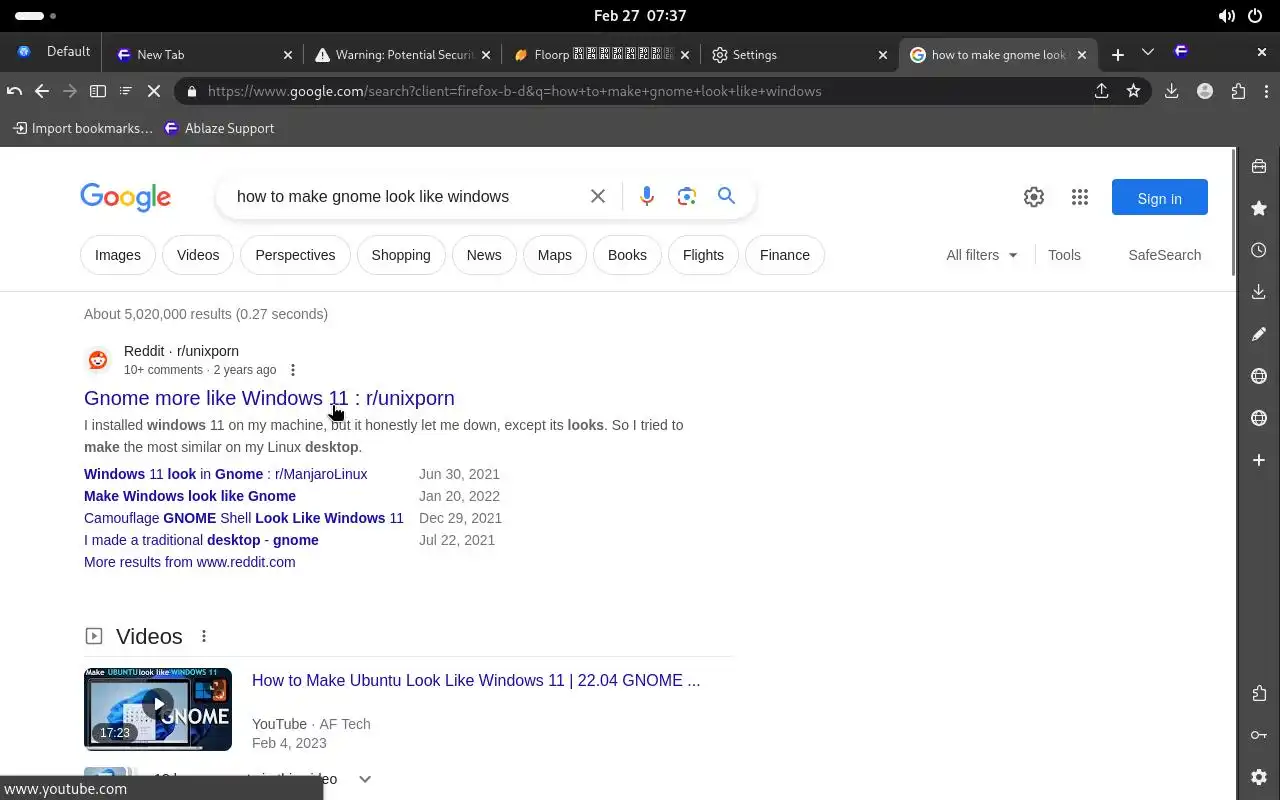Click Google Lens image search icon
1280x800 pixels.
pos(686,196)
